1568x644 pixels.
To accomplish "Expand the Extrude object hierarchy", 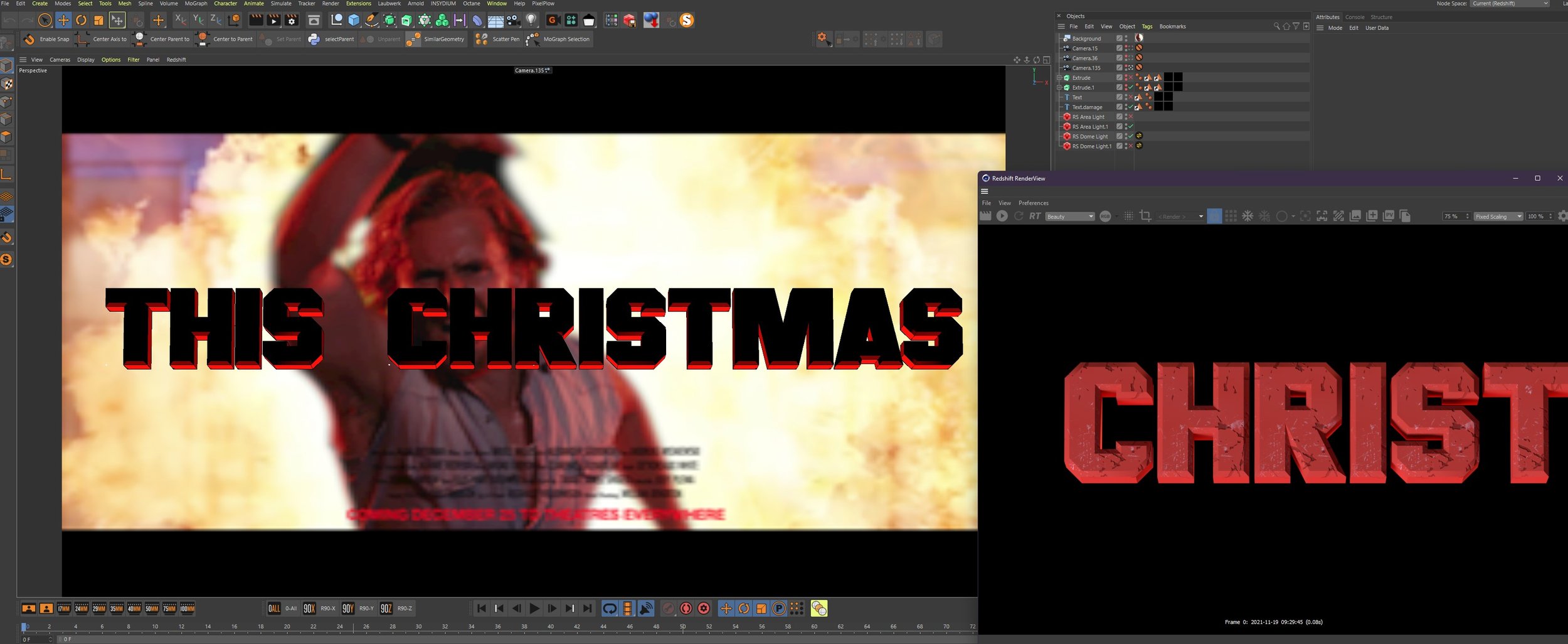I will 1059,78.
